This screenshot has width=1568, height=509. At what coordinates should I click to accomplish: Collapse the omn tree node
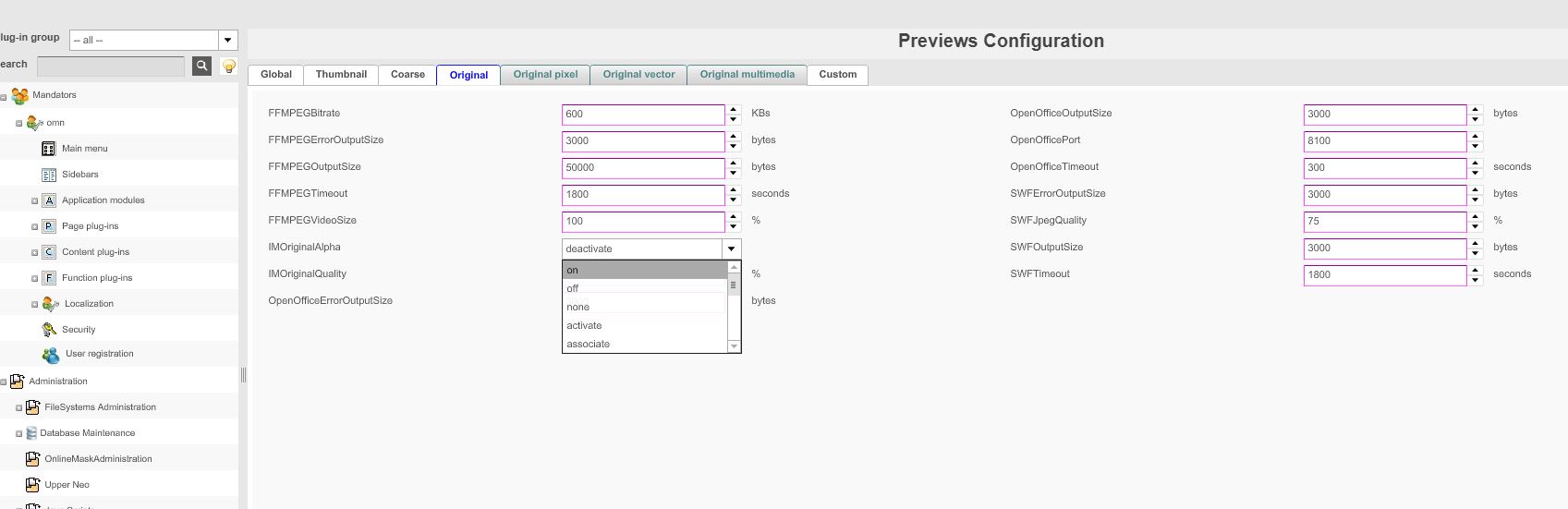pyautogui.click(x=18, y=123)
